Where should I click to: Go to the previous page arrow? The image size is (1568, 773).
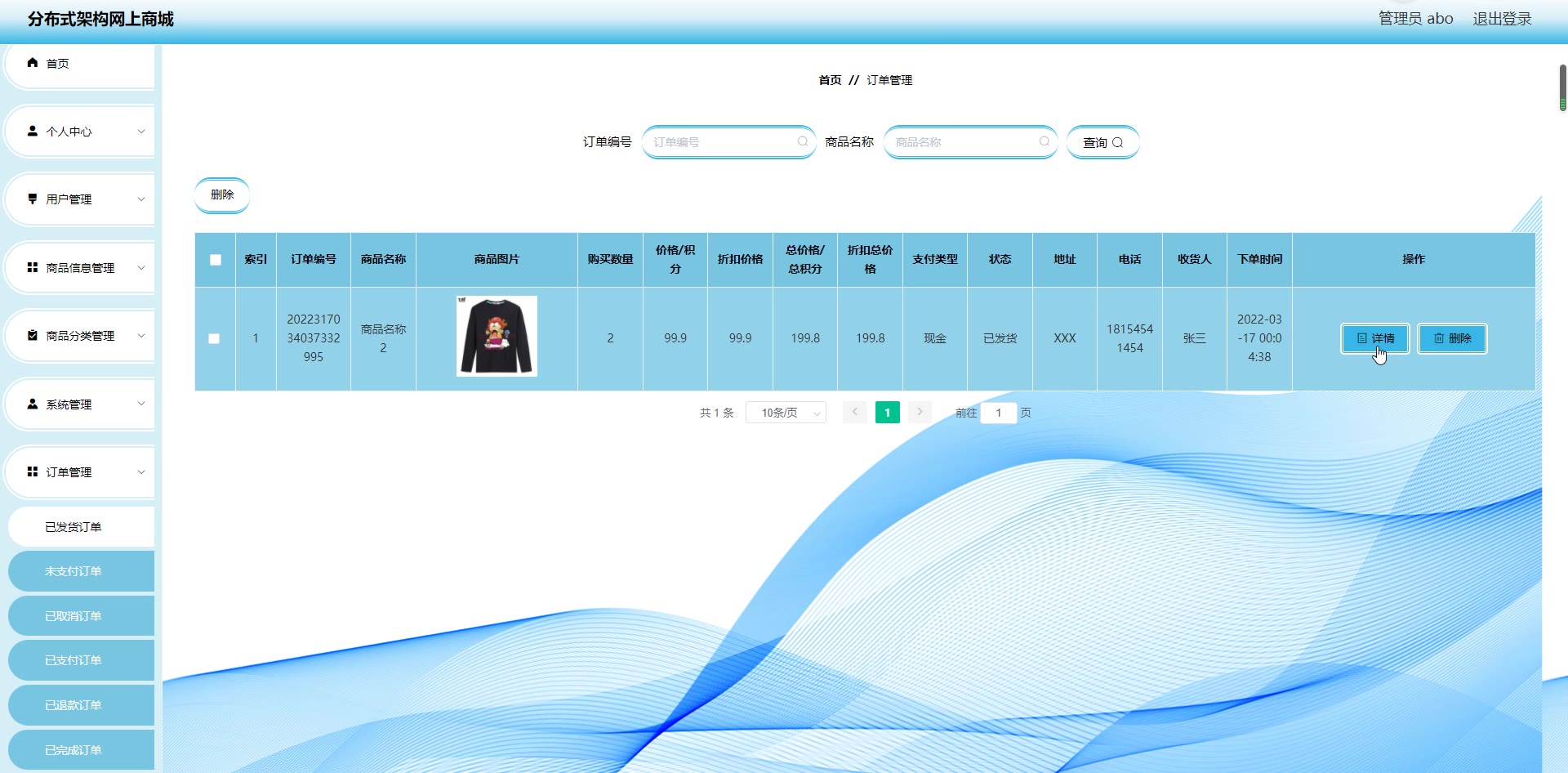coord(855,412)
